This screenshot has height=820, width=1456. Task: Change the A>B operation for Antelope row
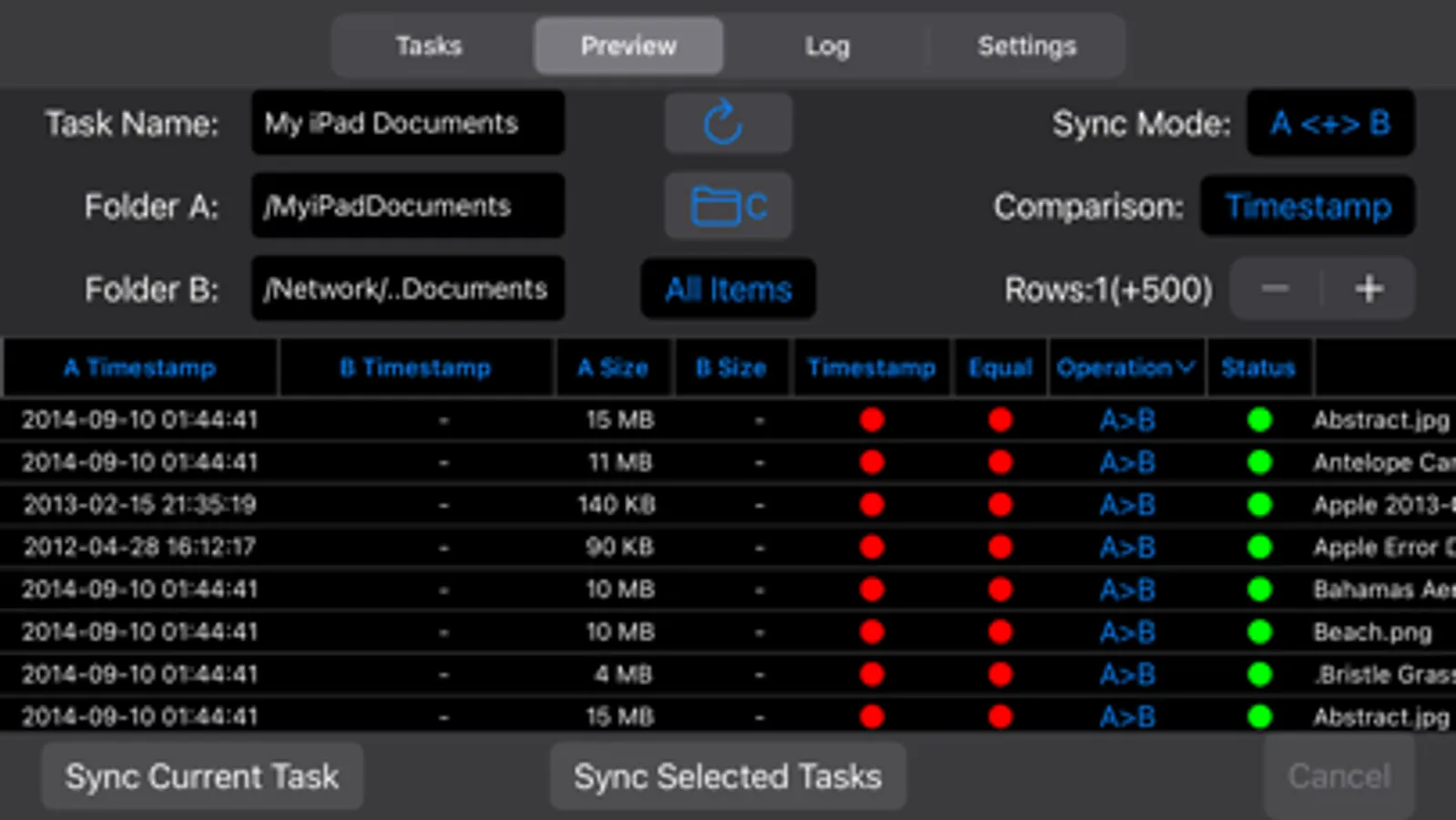pos(1127,462)
